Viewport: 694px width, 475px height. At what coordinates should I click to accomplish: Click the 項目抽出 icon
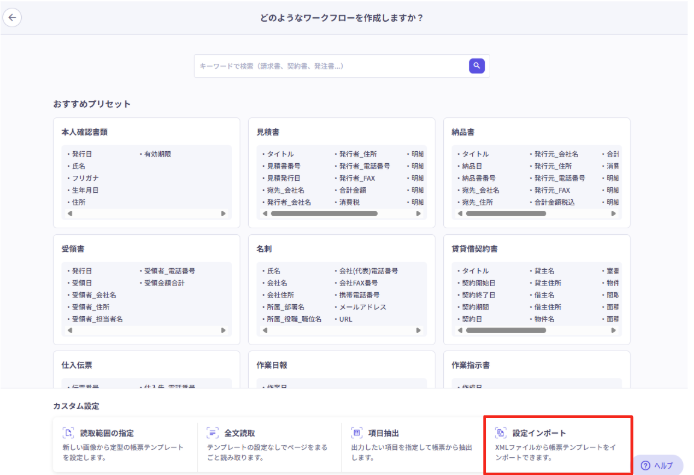[x=356, y=433]
